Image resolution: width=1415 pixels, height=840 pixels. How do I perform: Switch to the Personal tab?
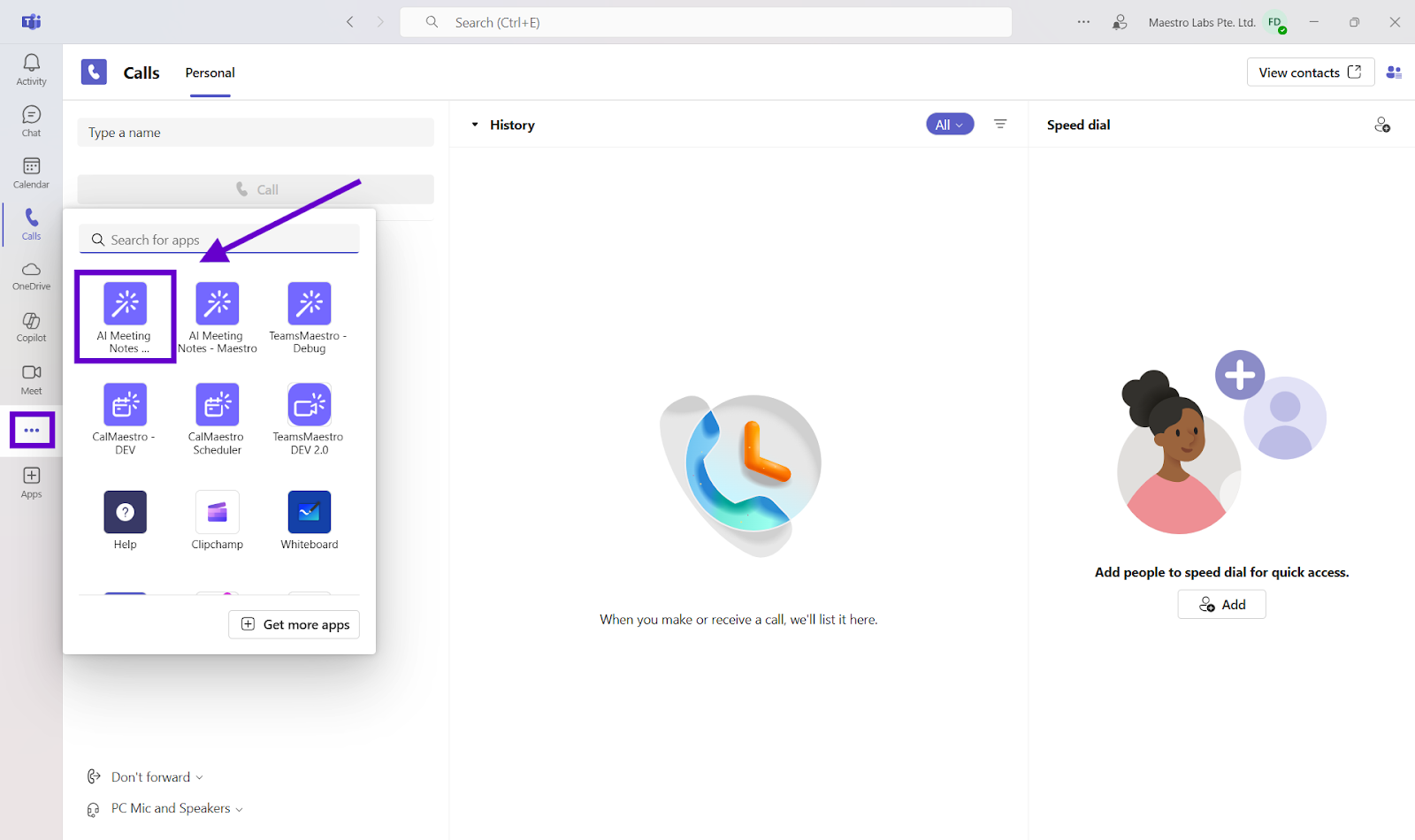(x=210, y=73)
